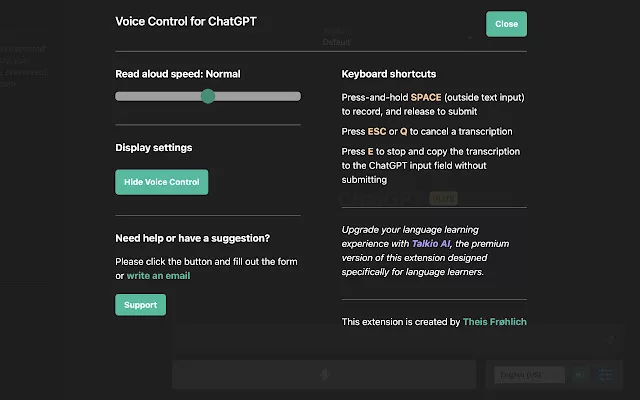Click the read aloud speed slider thumb
This screenshot has width=640, height=400.
coord(208,96)
